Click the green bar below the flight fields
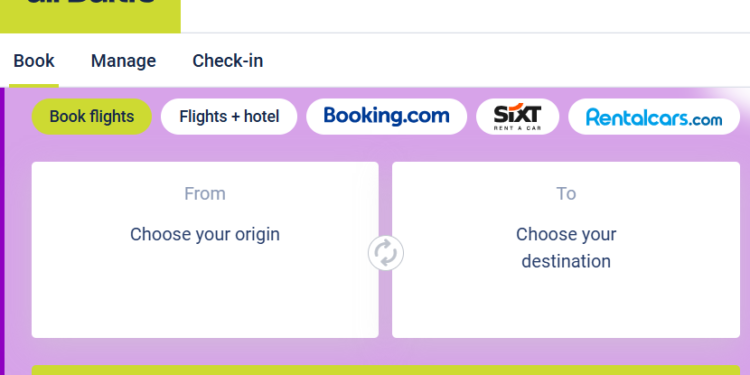The width and height of the screenshot is (750, 375). [386, 370]
